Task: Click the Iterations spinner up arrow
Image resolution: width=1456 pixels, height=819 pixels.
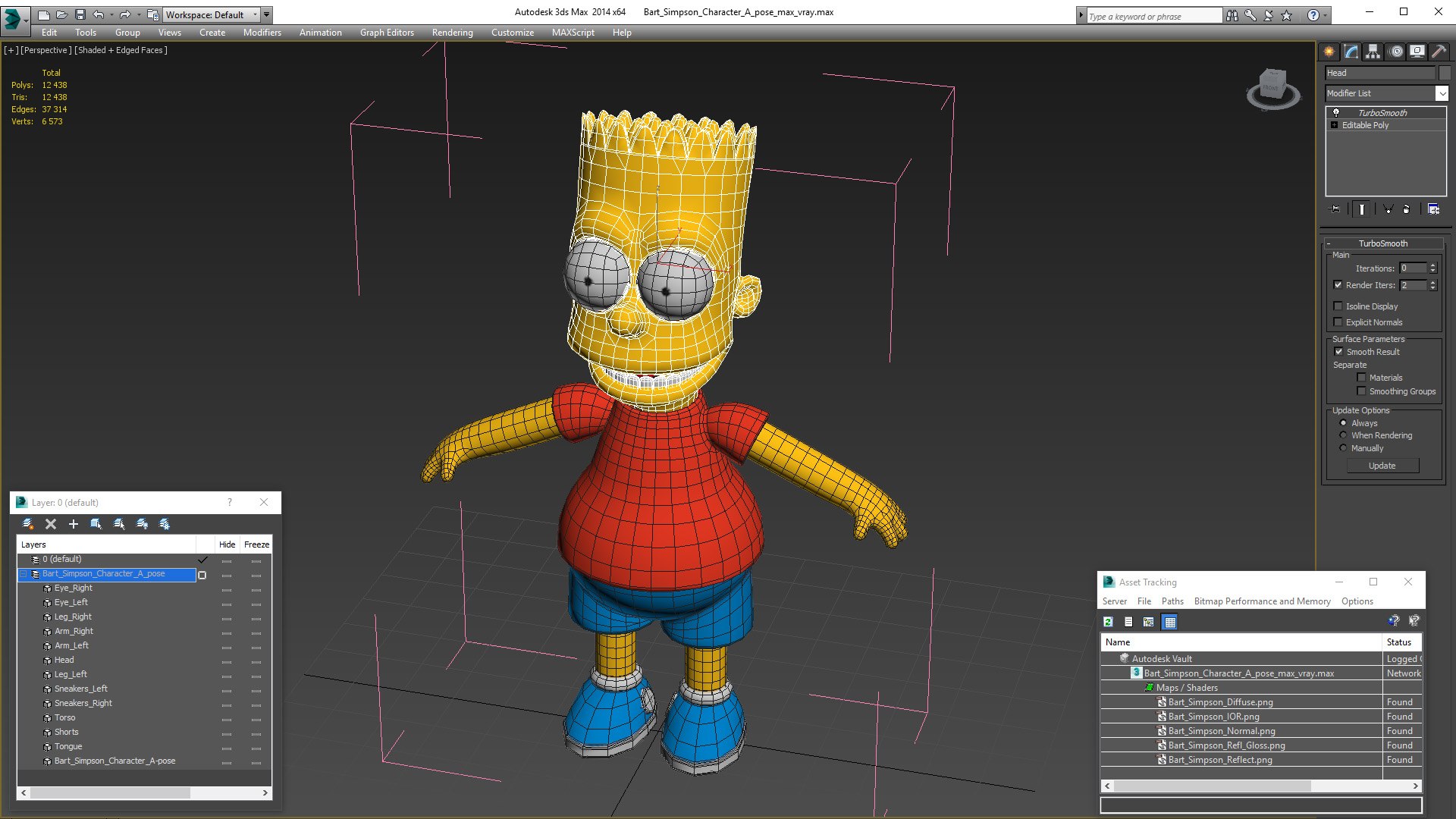Action: click(x=1432, y=265)
